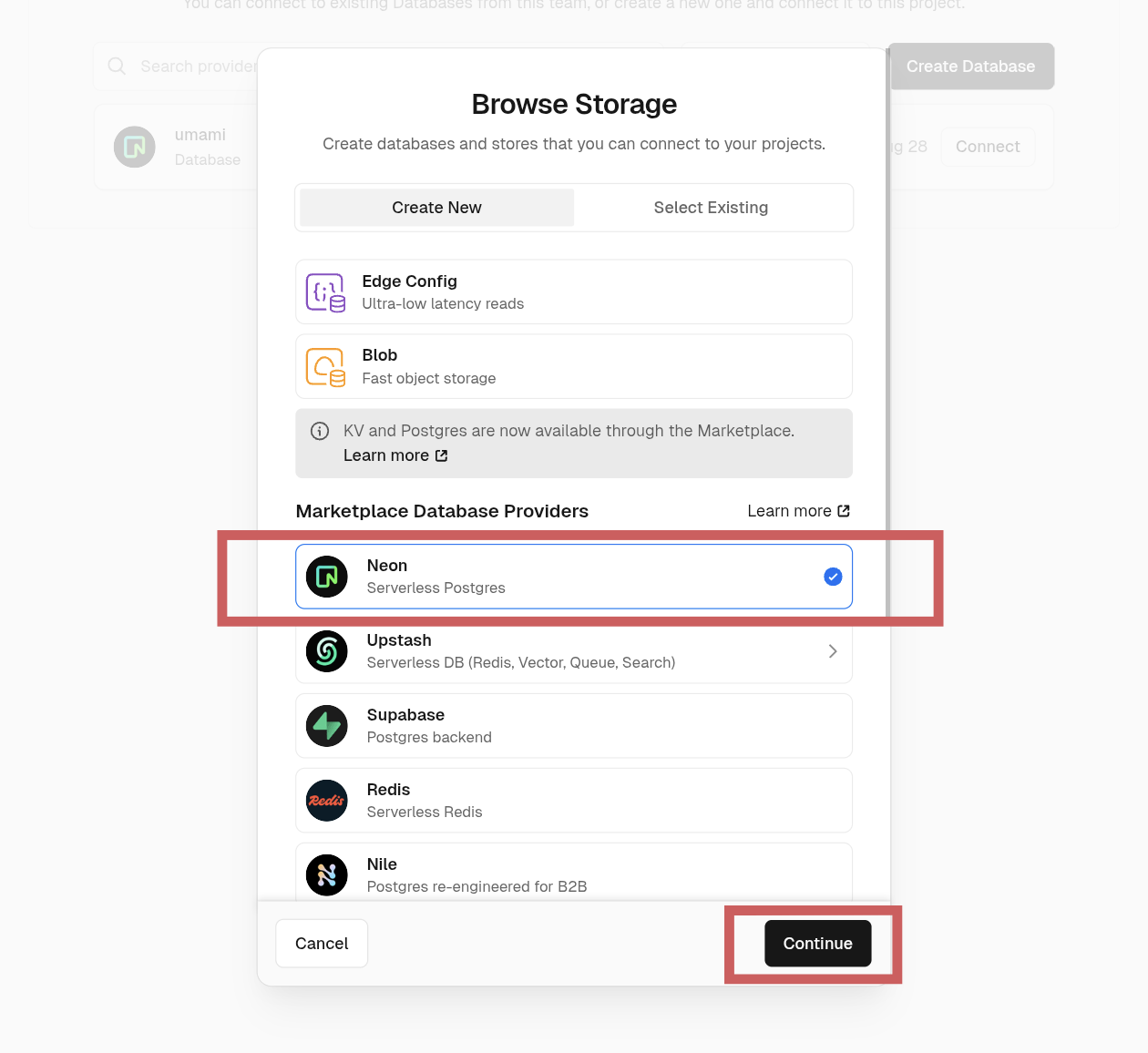
Task: Expand Upstash options with the chevron
Action: (833, 651)
